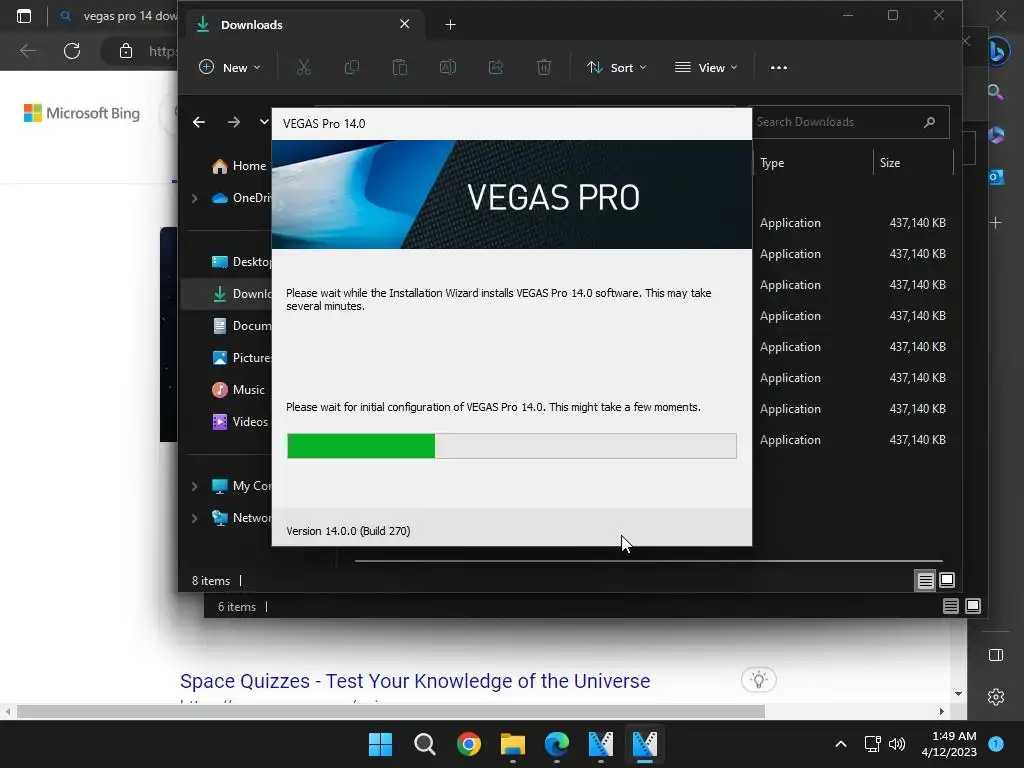Select Desktop in Explorer sidebar
The height and width of the screenshot is (768, 1024).
240,262
